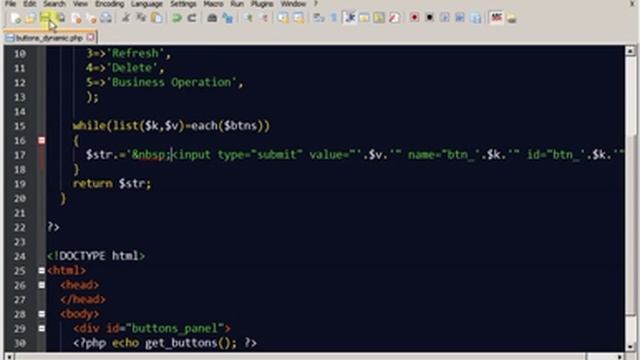This screenshot has width=640, height=360.
Task: Open the Edit menu
Action: coord(29,4)
